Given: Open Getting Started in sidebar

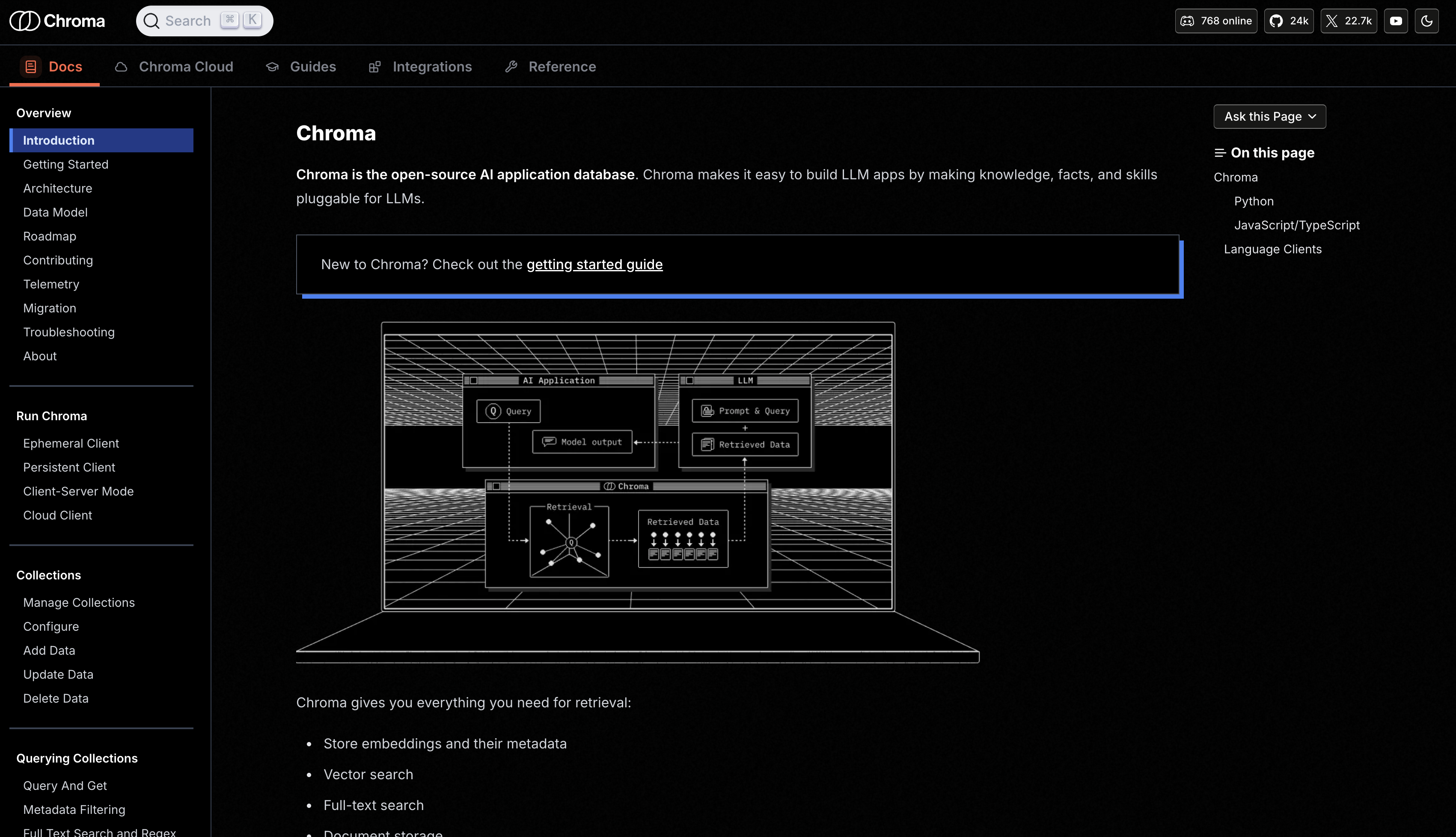Looking at the screenshot, I should pyautogui.click(x=65, y=164).
